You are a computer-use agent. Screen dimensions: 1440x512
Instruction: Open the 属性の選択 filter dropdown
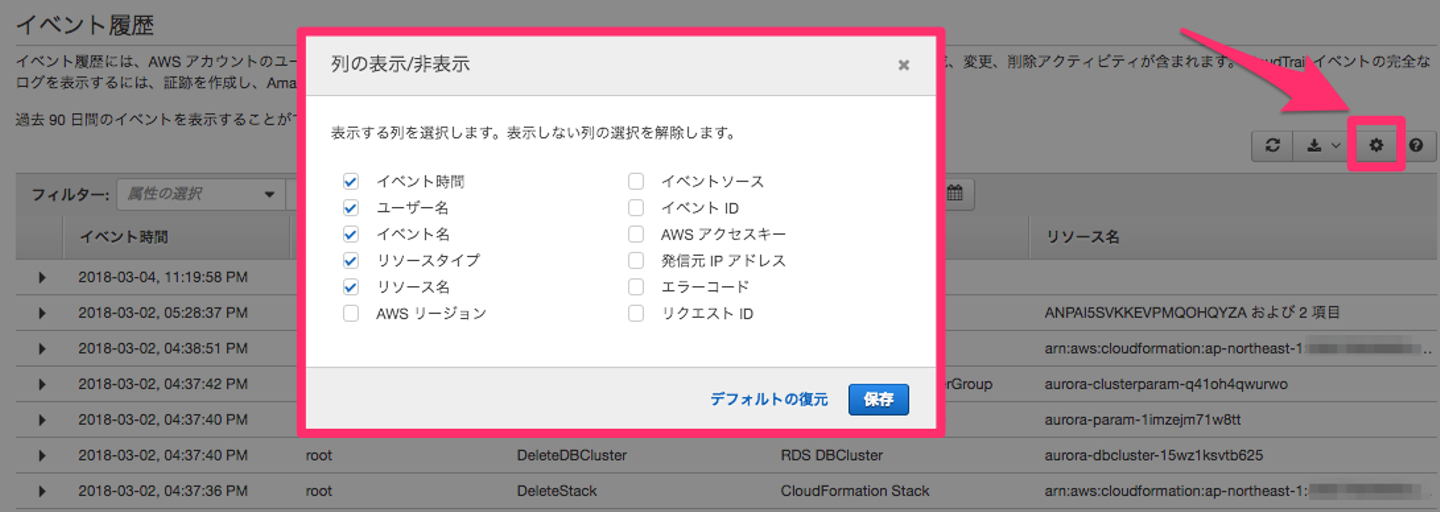200,194
